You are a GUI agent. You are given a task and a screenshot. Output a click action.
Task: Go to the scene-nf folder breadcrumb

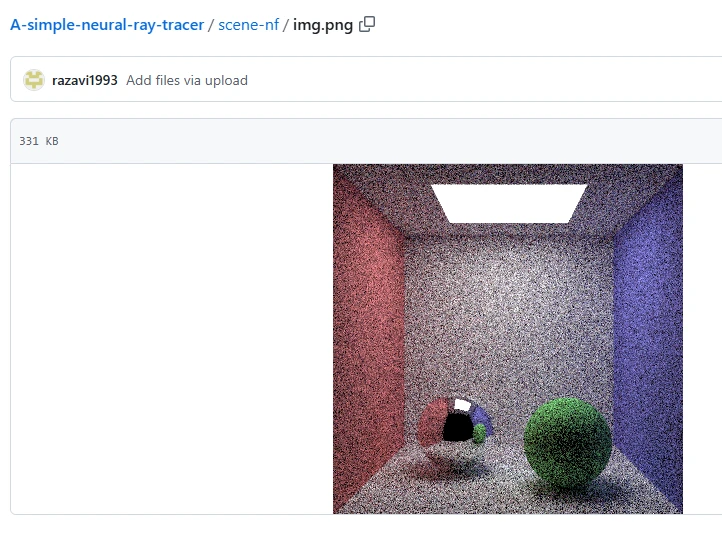point(248,24)
